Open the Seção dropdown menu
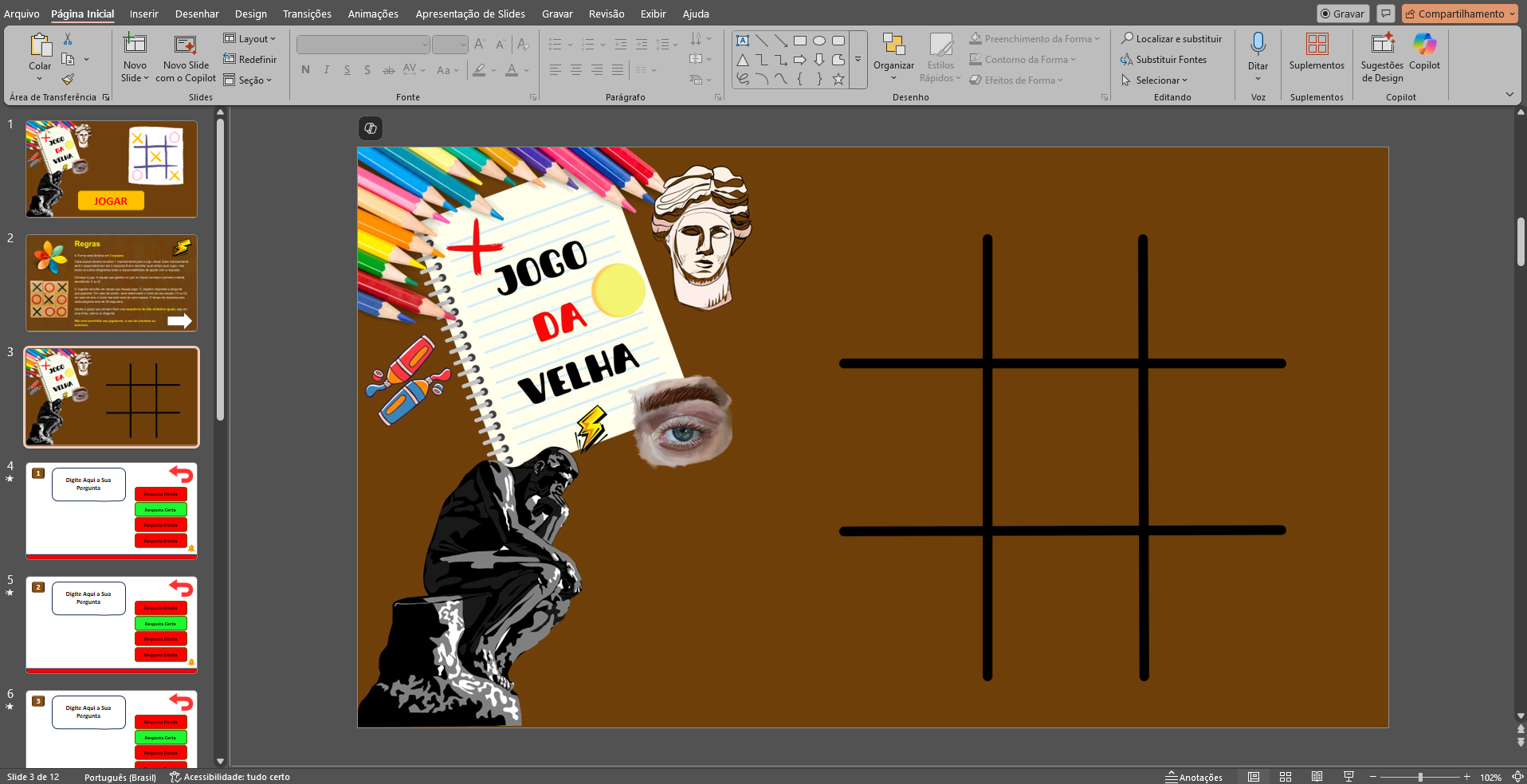1527x784 pixels. pyautogui.click(x=248, y=80)
